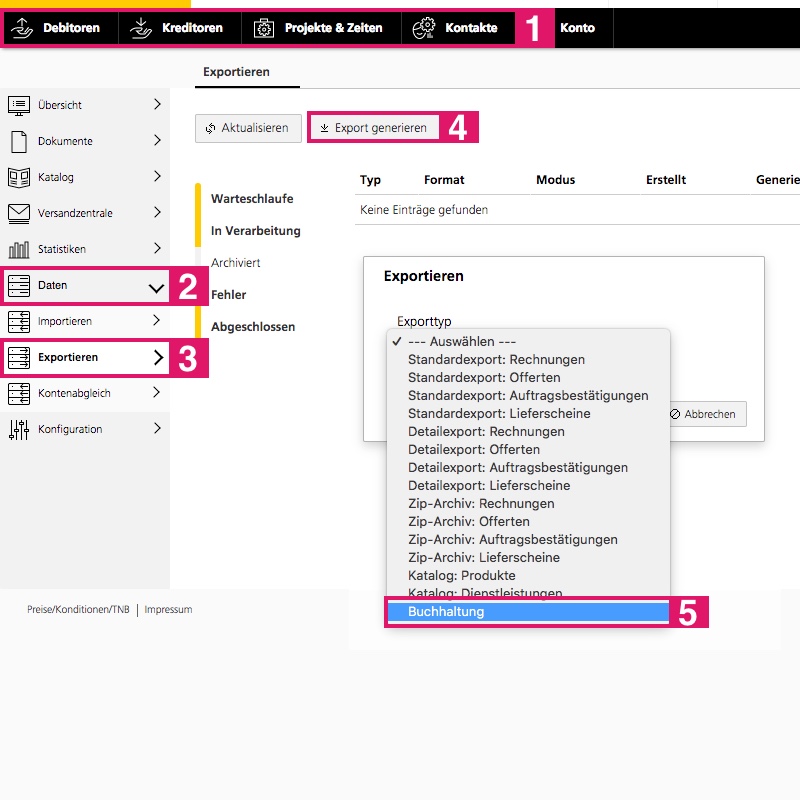
Task: Open the Katalog book icon
Action: (19, 177)
